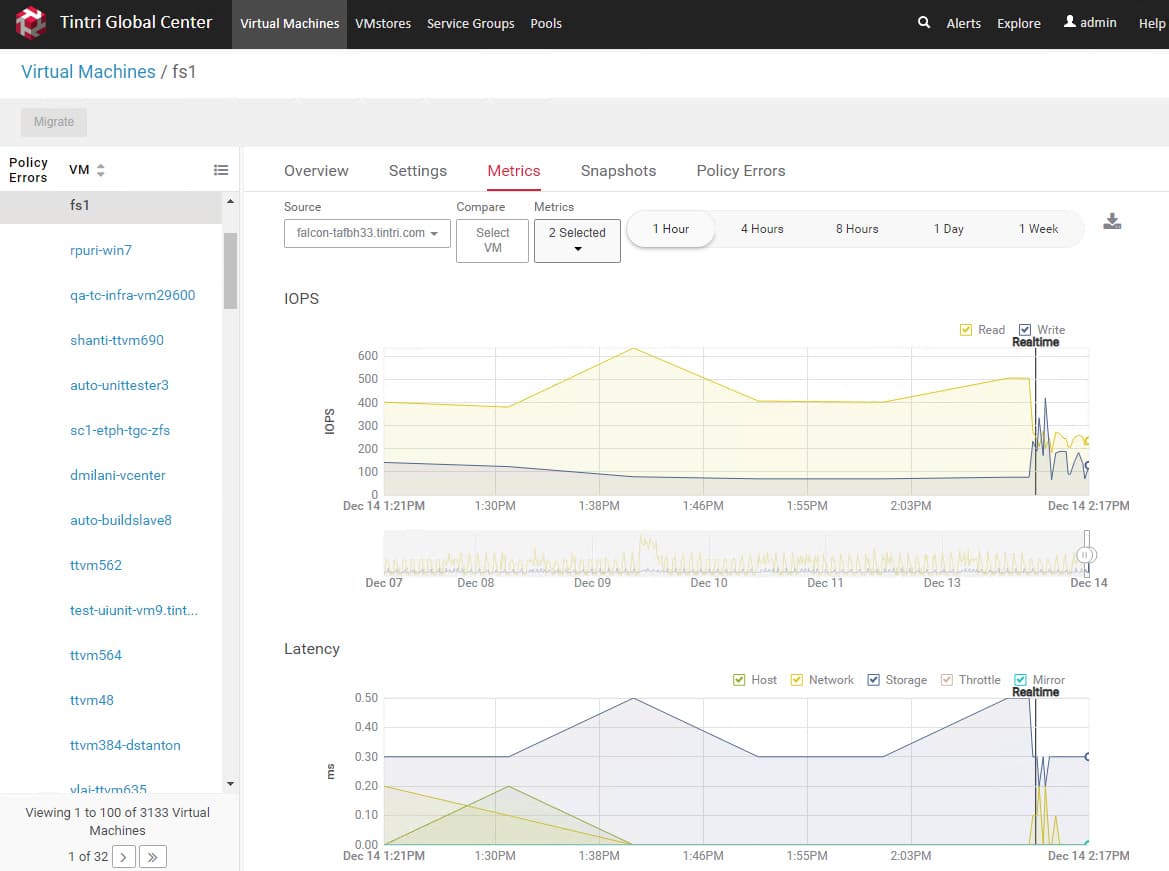
Task: Open the VM list column options icon
Action: point(221,170)
